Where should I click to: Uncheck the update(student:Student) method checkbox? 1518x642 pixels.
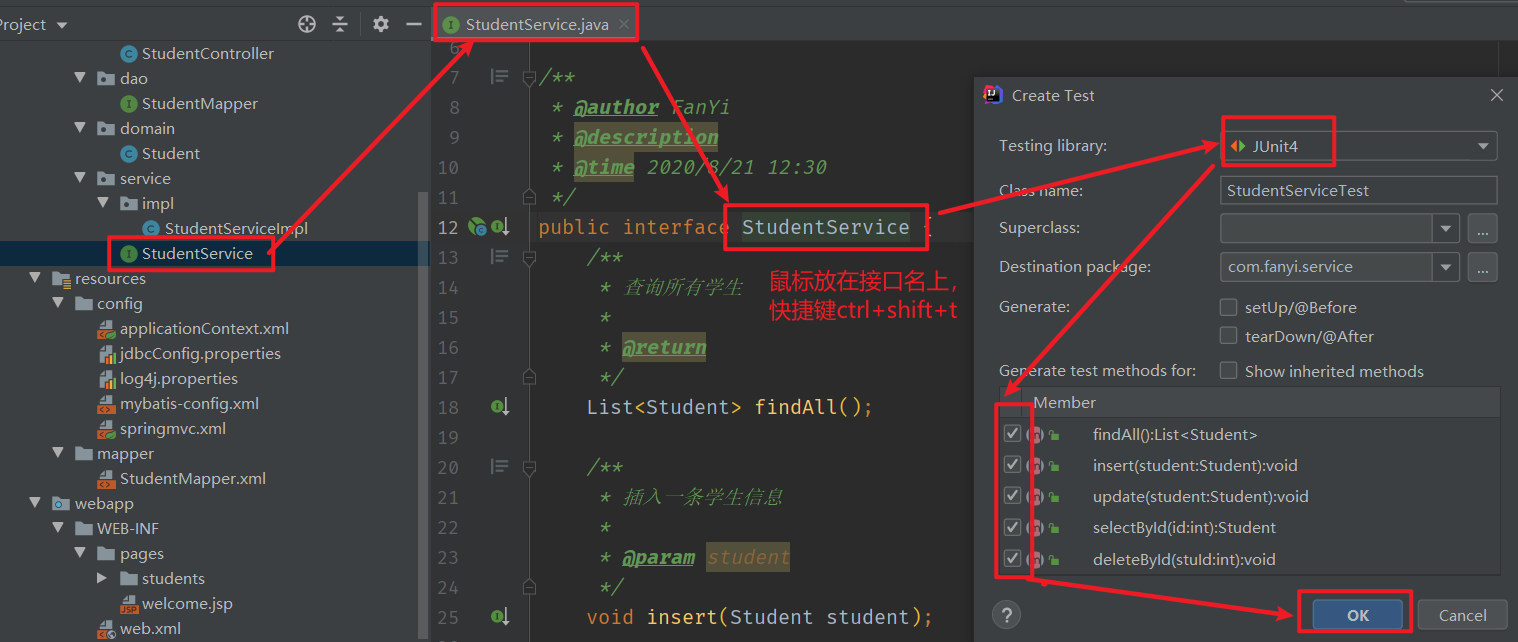(1012, 496)
